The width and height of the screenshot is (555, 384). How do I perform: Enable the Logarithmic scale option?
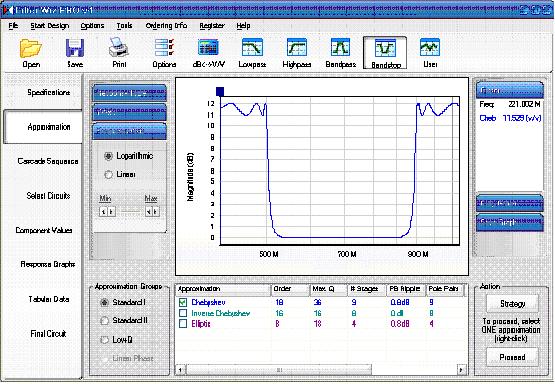pos(108,156)
